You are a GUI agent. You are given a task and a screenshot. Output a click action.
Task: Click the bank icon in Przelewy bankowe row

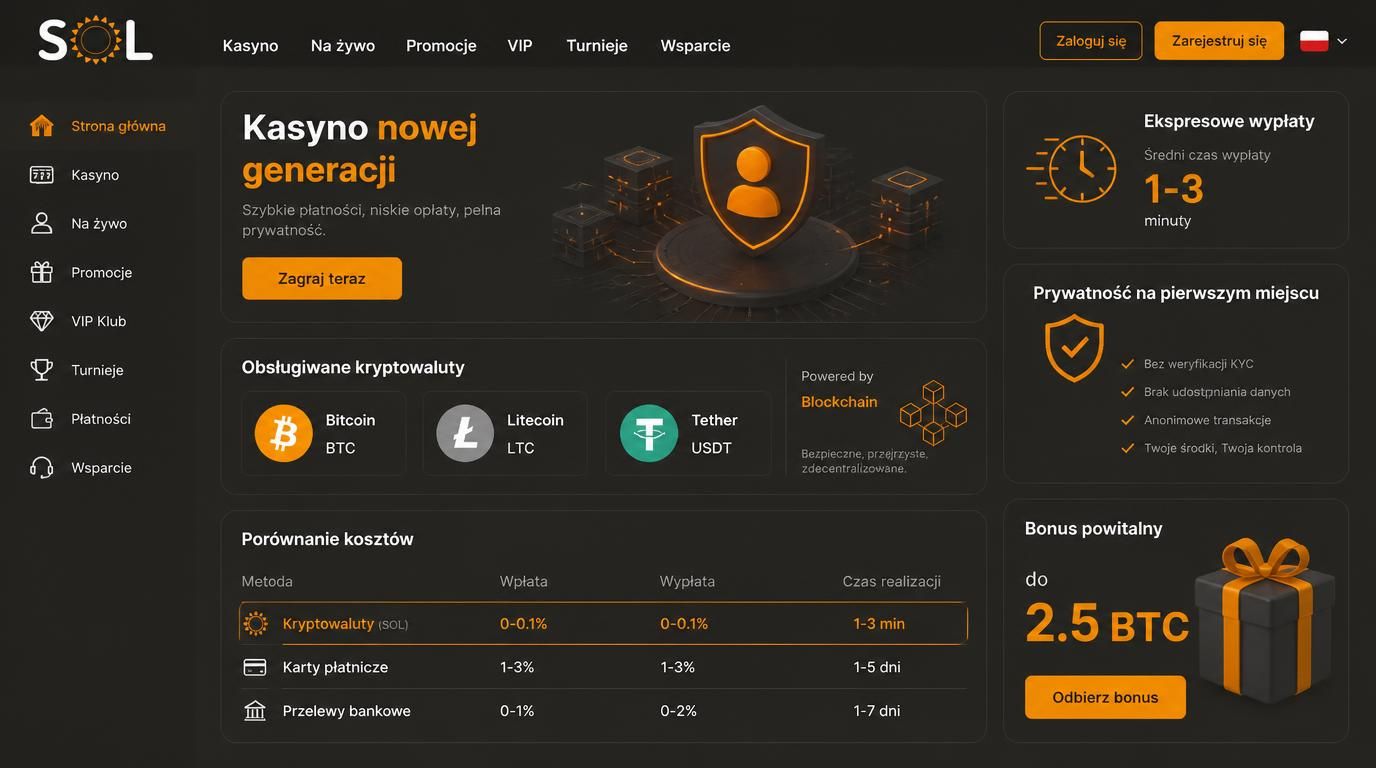pos(255,711)
